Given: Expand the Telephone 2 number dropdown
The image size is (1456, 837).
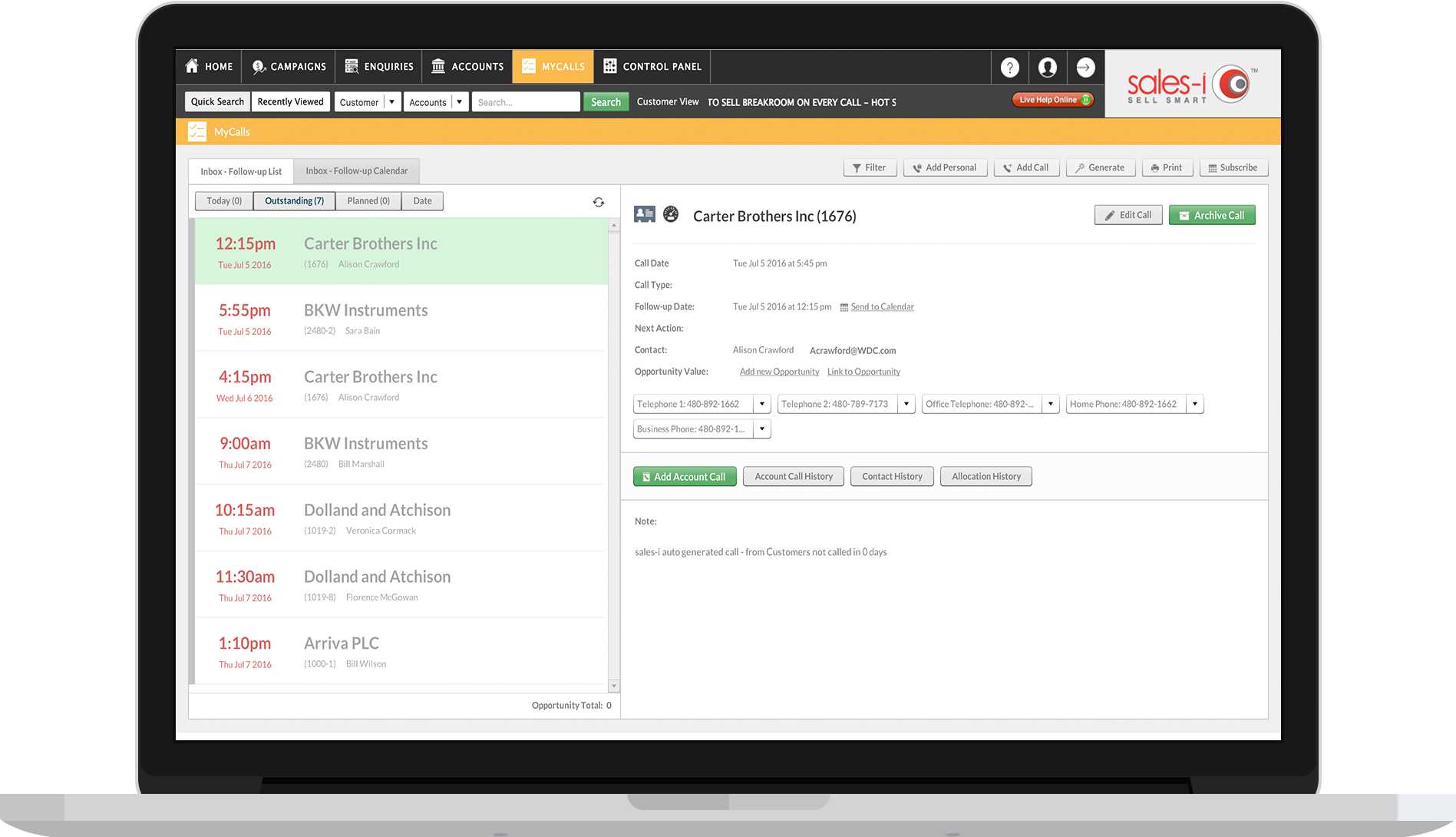Looking at the screenshot, I should [x=906, y=404].
